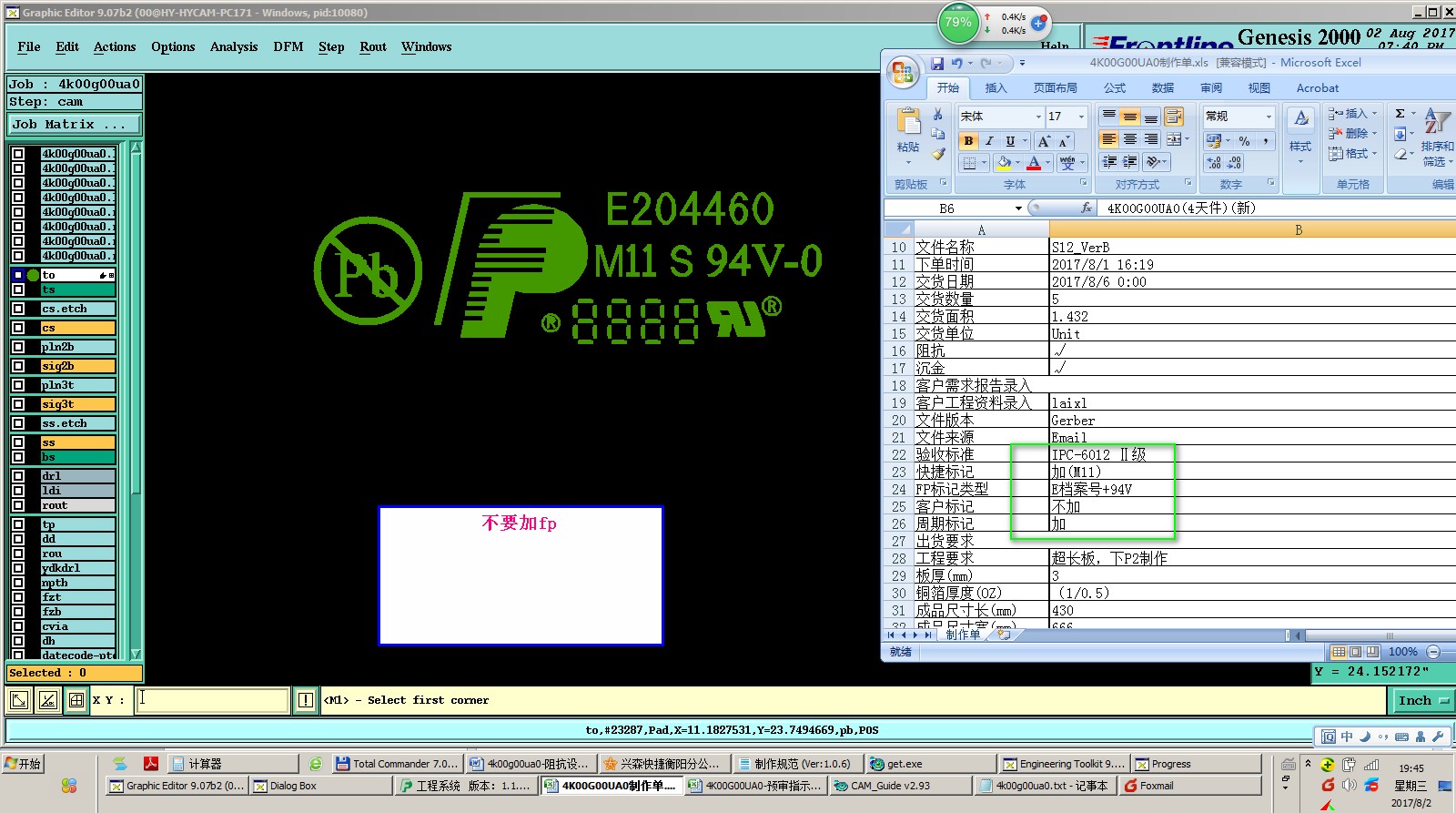The image size is (1456, 813).
Task: Toggle bold formatting in Excel
Action: point(969,141)
